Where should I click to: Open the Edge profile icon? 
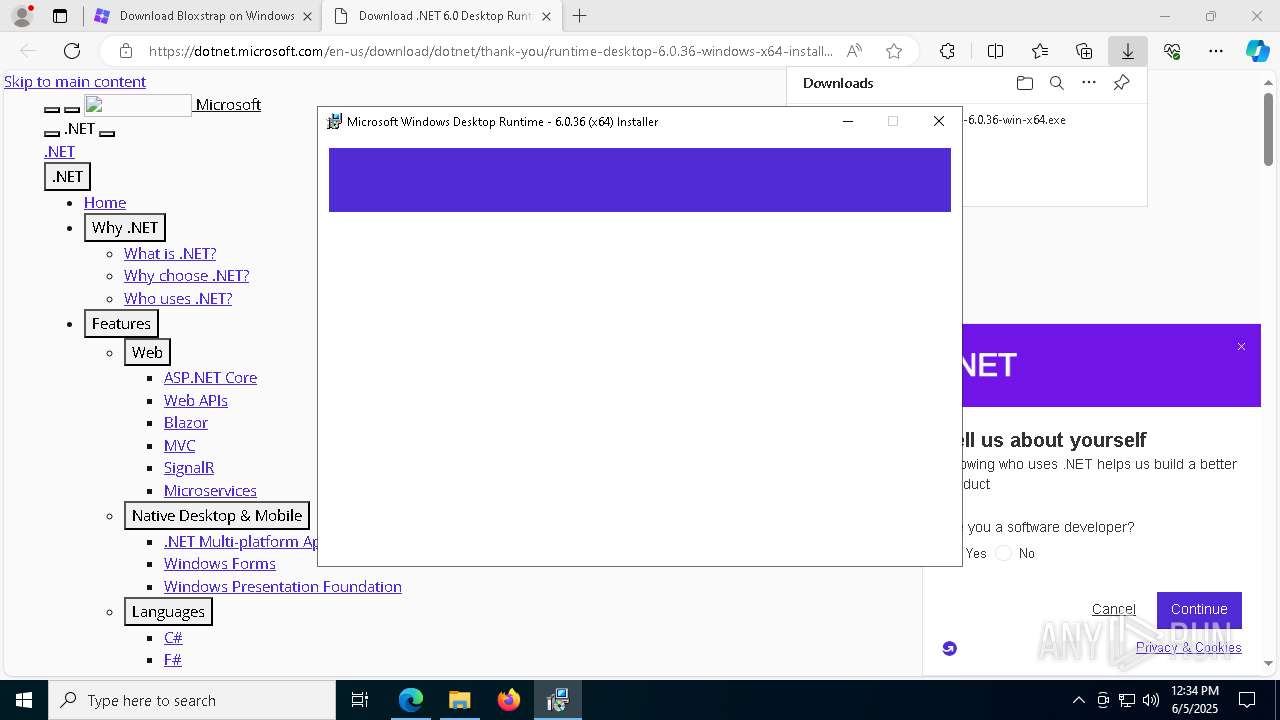(x=22, y=16)
